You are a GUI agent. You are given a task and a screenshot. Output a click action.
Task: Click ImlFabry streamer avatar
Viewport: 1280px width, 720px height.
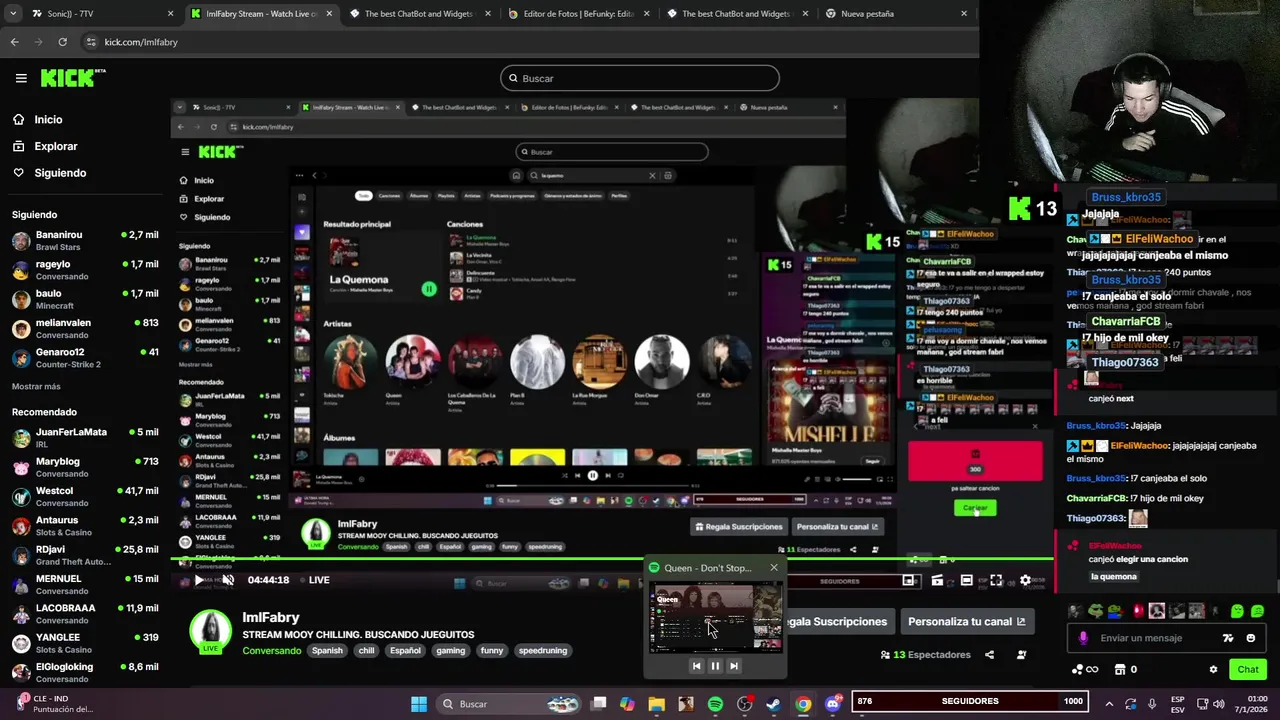210,631
